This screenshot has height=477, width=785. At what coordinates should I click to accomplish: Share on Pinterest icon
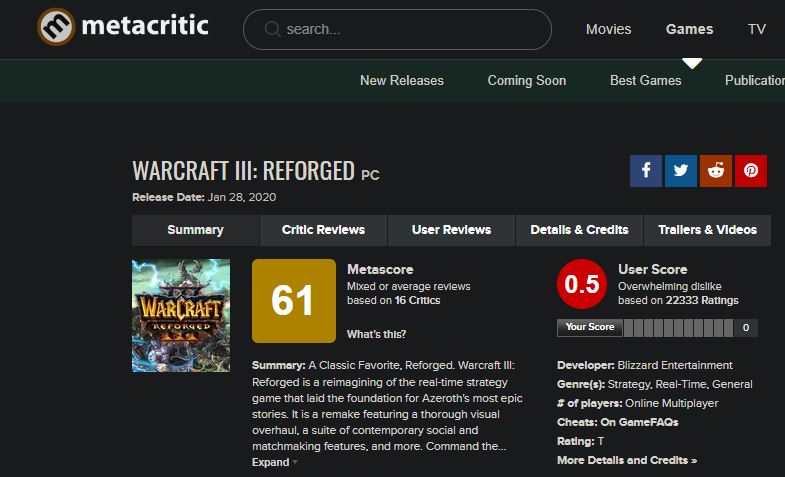tap(750, 170)
